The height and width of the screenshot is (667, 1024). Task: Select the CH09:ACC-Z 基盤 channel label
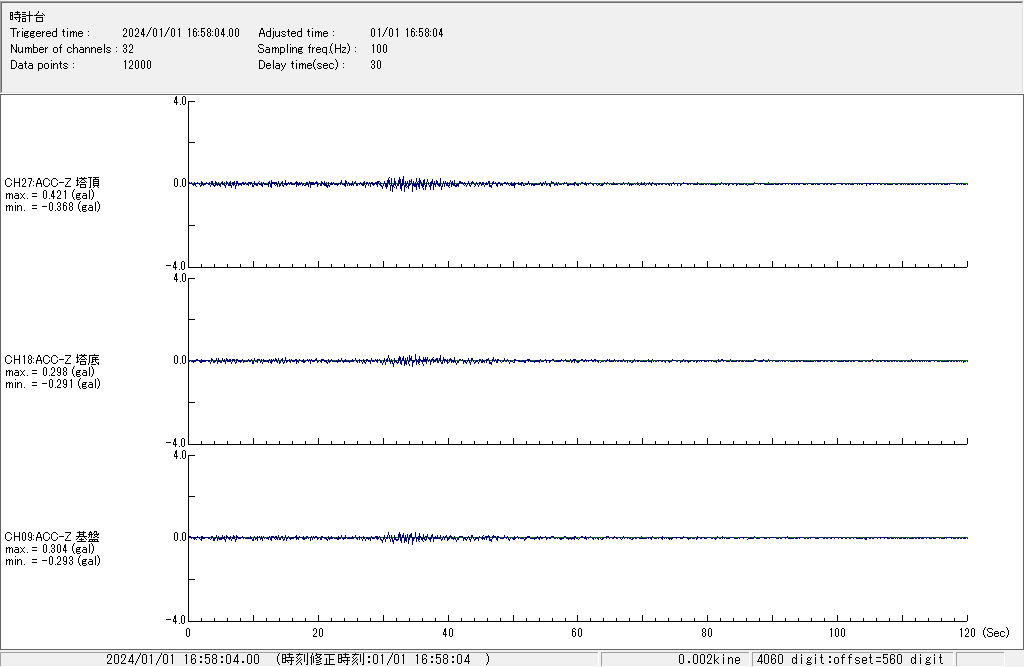(x=52, y=537)
